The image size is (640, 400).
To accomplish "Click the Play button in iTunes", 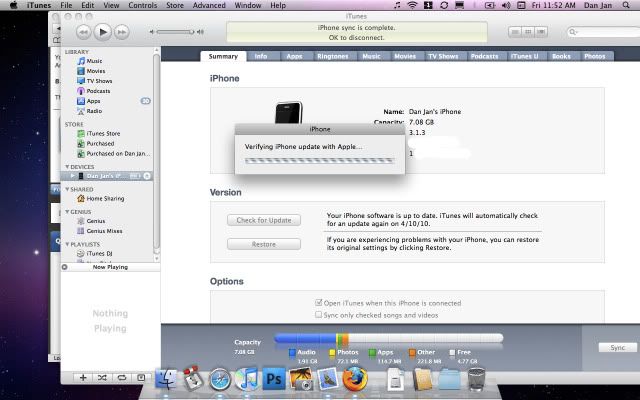I will tap(103, 32).
